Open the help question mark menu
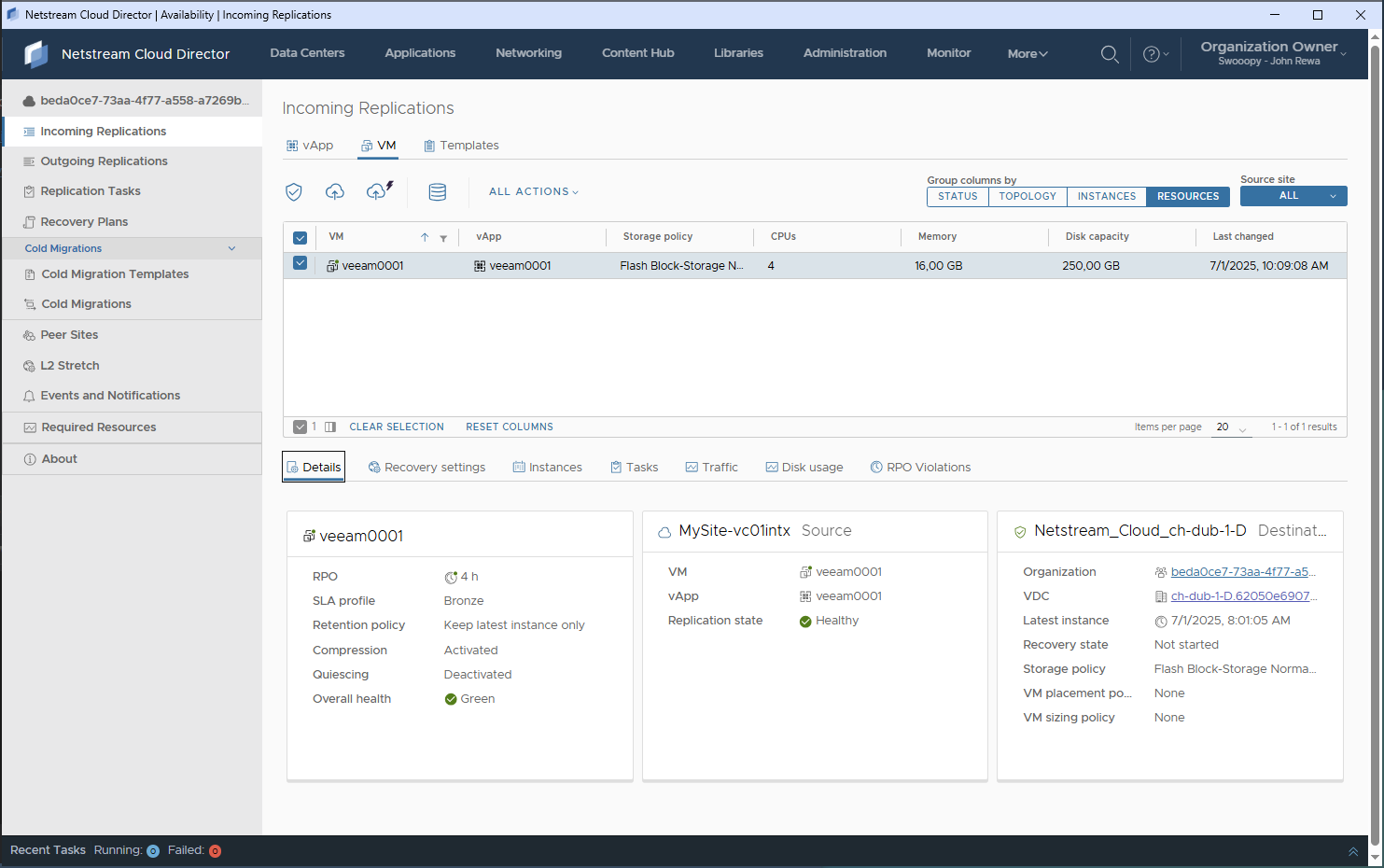The image size is (1384, 868). 1155,54
